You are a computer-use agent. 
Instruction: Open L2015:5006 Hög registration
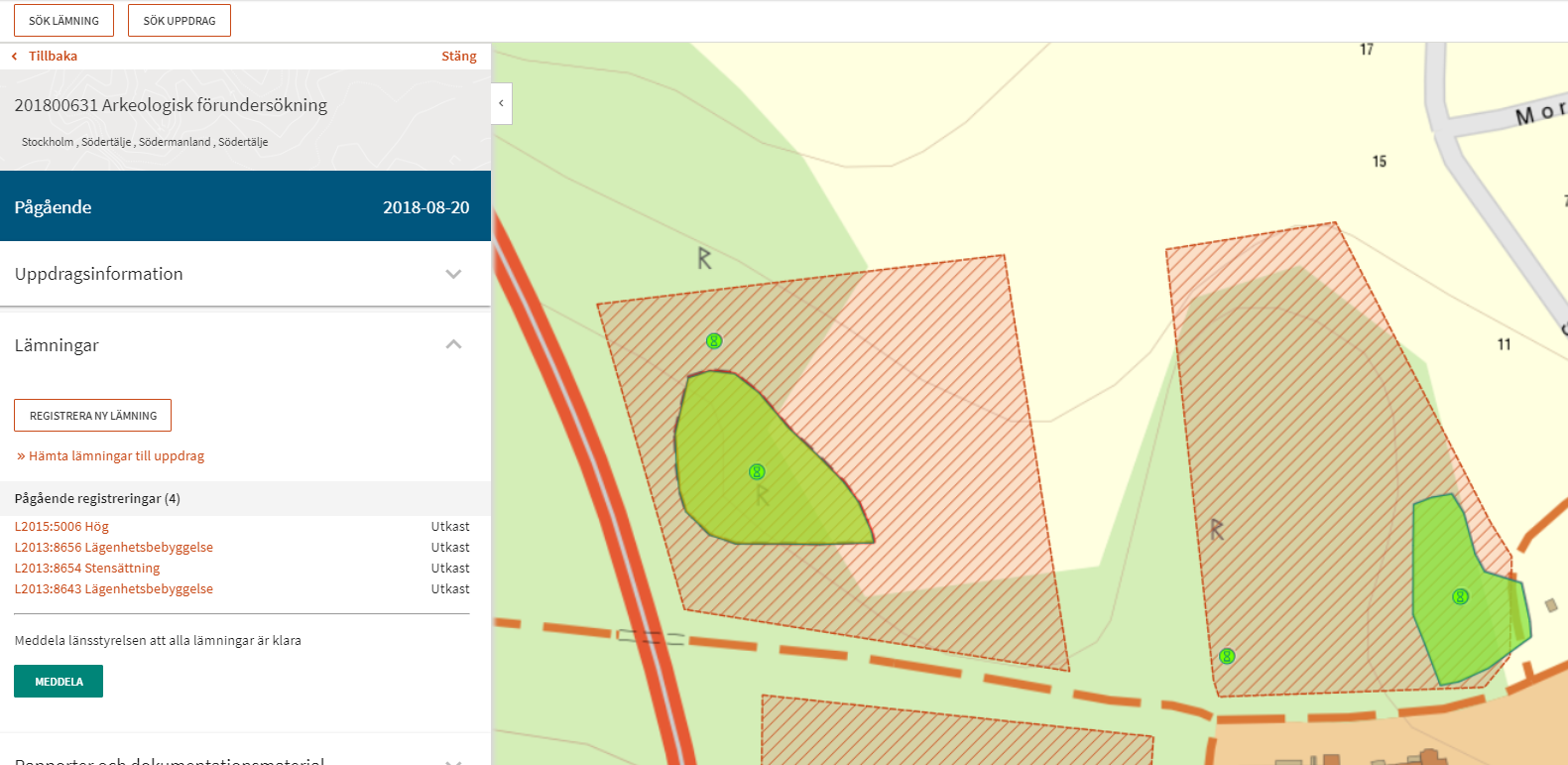point(61,526)
